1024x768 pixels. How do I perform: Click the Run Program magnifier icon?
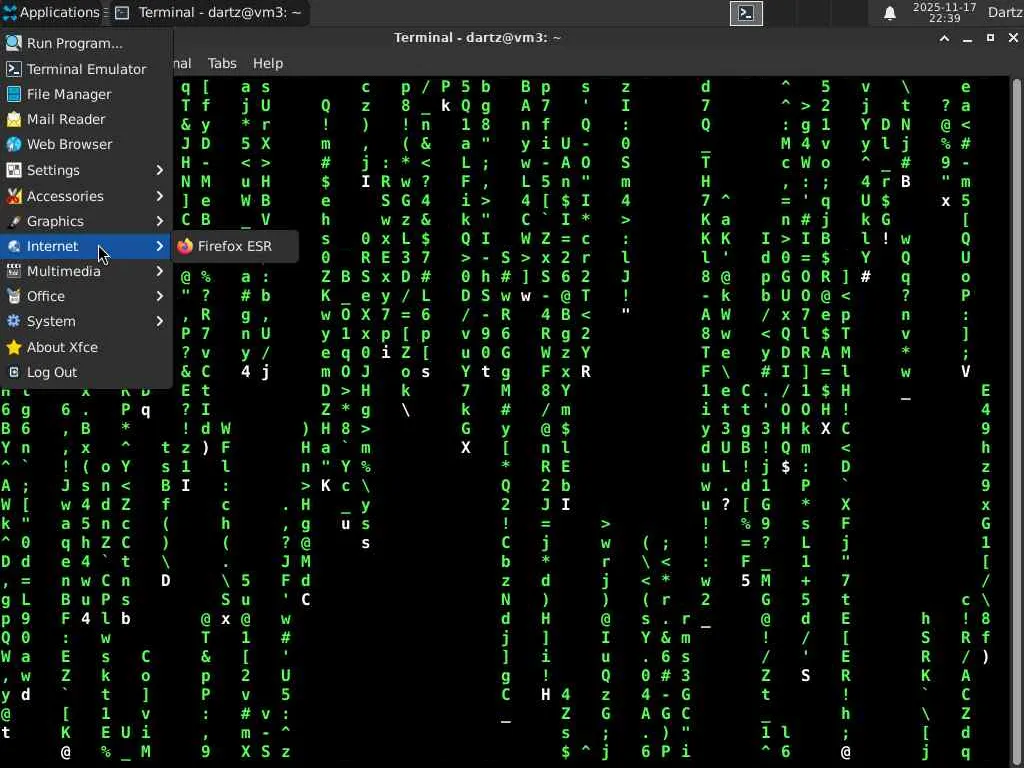click(14, 43)
